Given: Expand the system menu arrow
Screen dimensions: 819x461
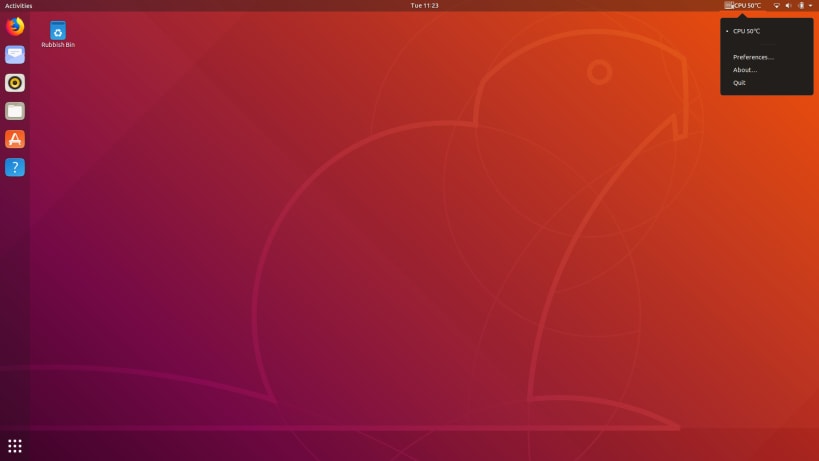Looking at the screenshot, I should (811, 6).
